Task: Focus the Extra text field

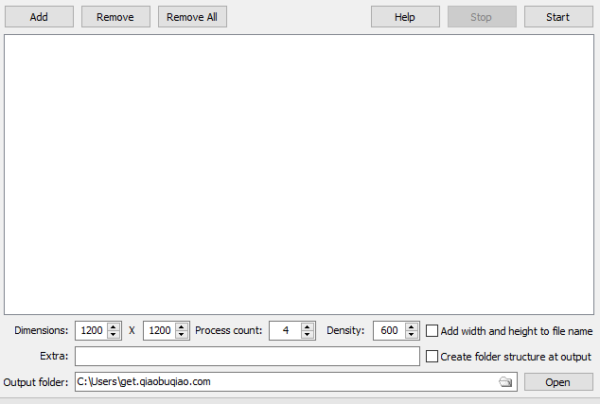Action: click(246, 356)
